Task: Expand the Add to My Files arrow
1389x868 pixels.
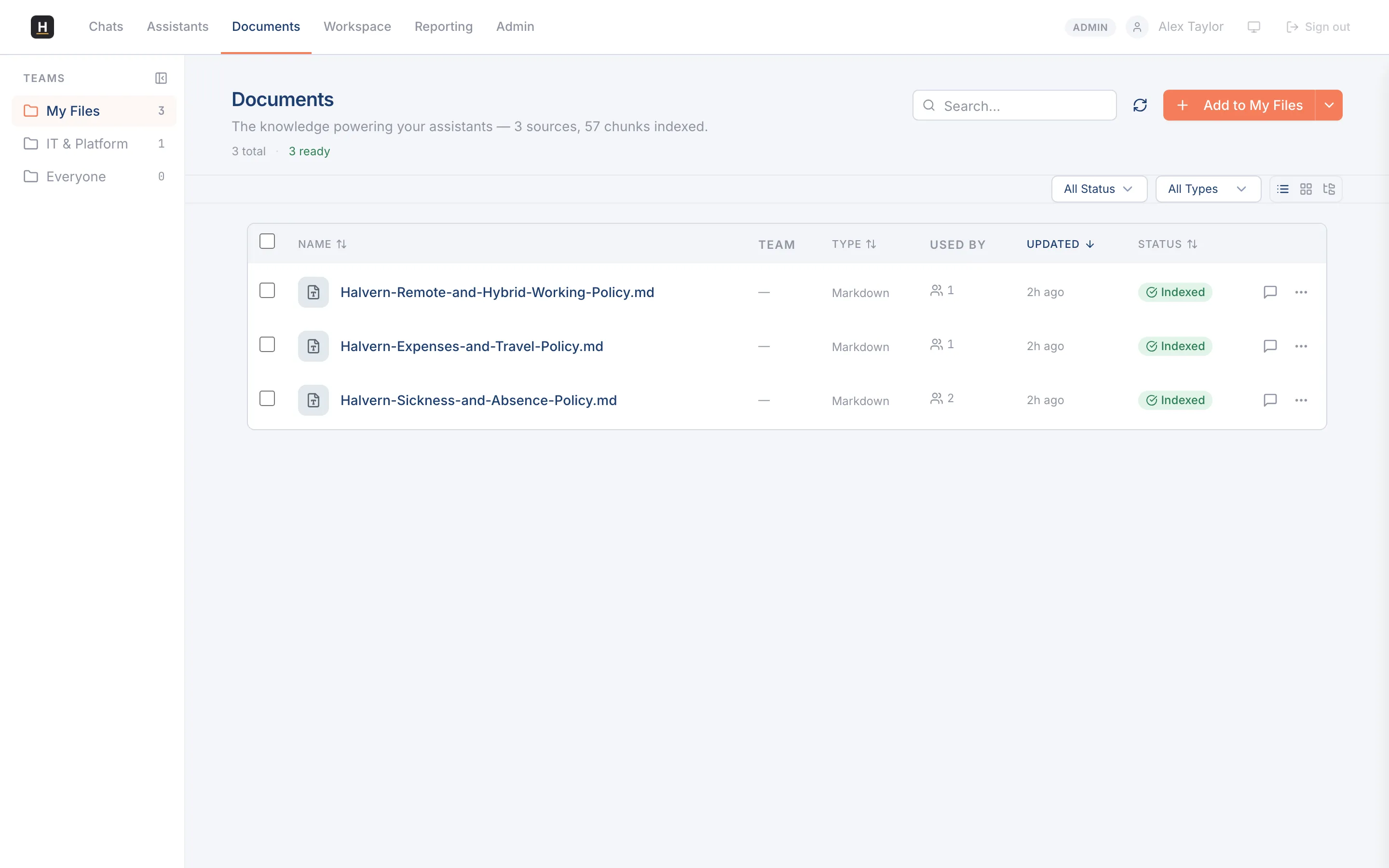Action: [x=1329, y=105]
